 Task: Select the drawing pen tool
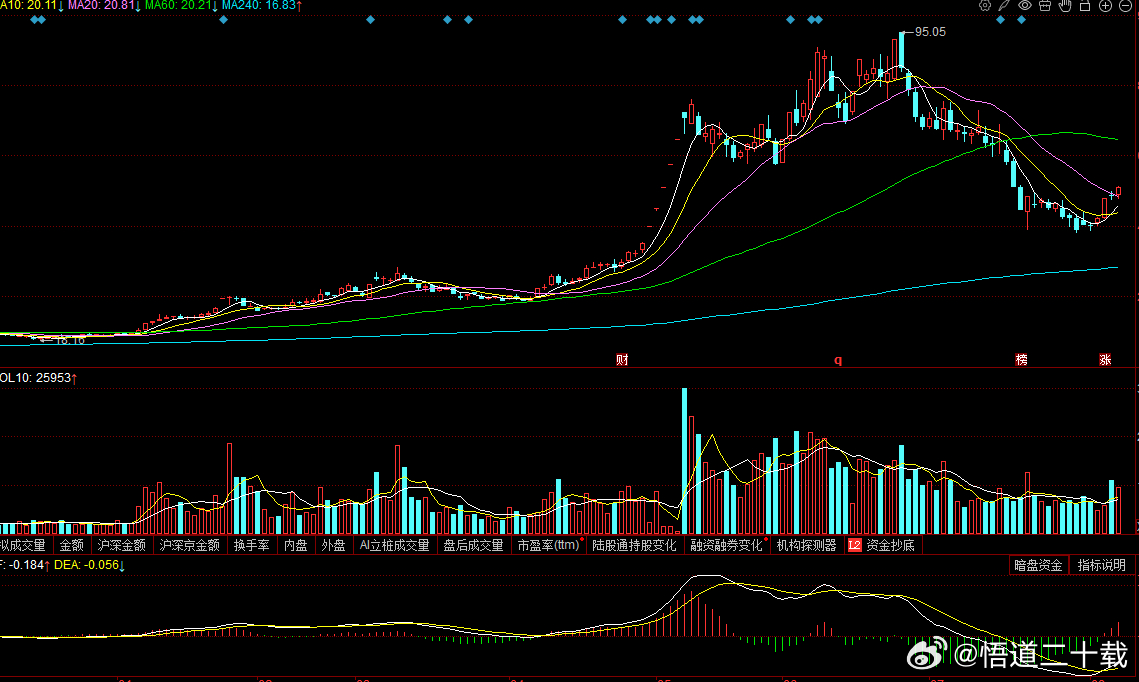[x=1004, y=5]
